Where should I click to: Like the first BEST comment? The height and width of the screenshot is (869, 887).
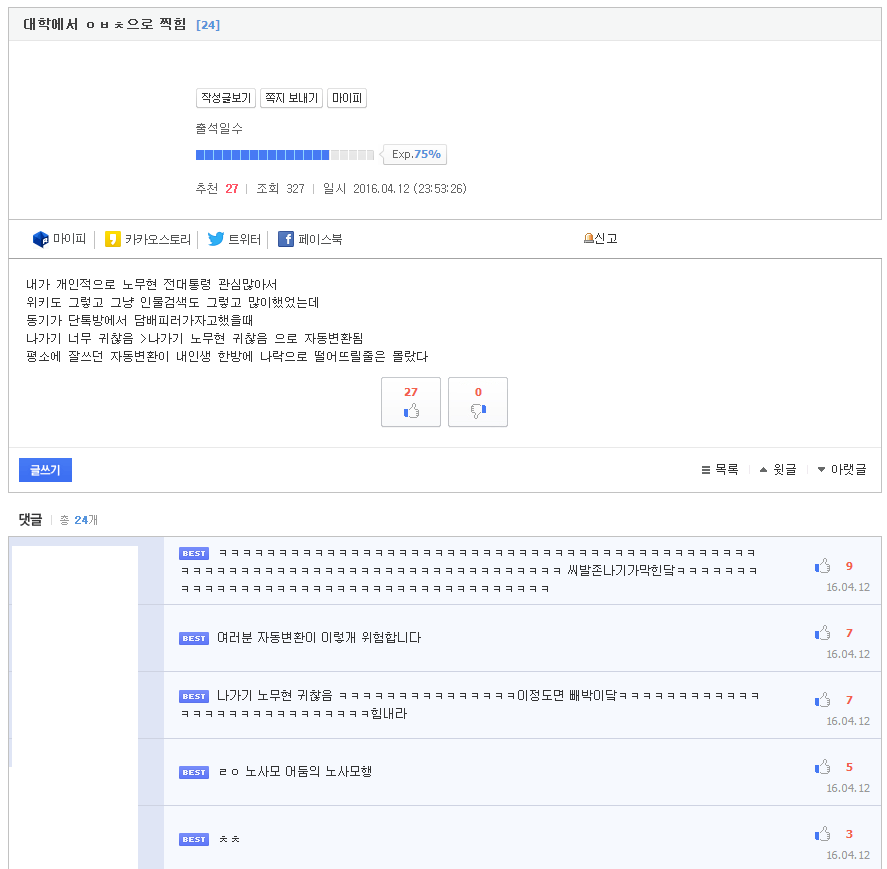(x=822, y=566)
